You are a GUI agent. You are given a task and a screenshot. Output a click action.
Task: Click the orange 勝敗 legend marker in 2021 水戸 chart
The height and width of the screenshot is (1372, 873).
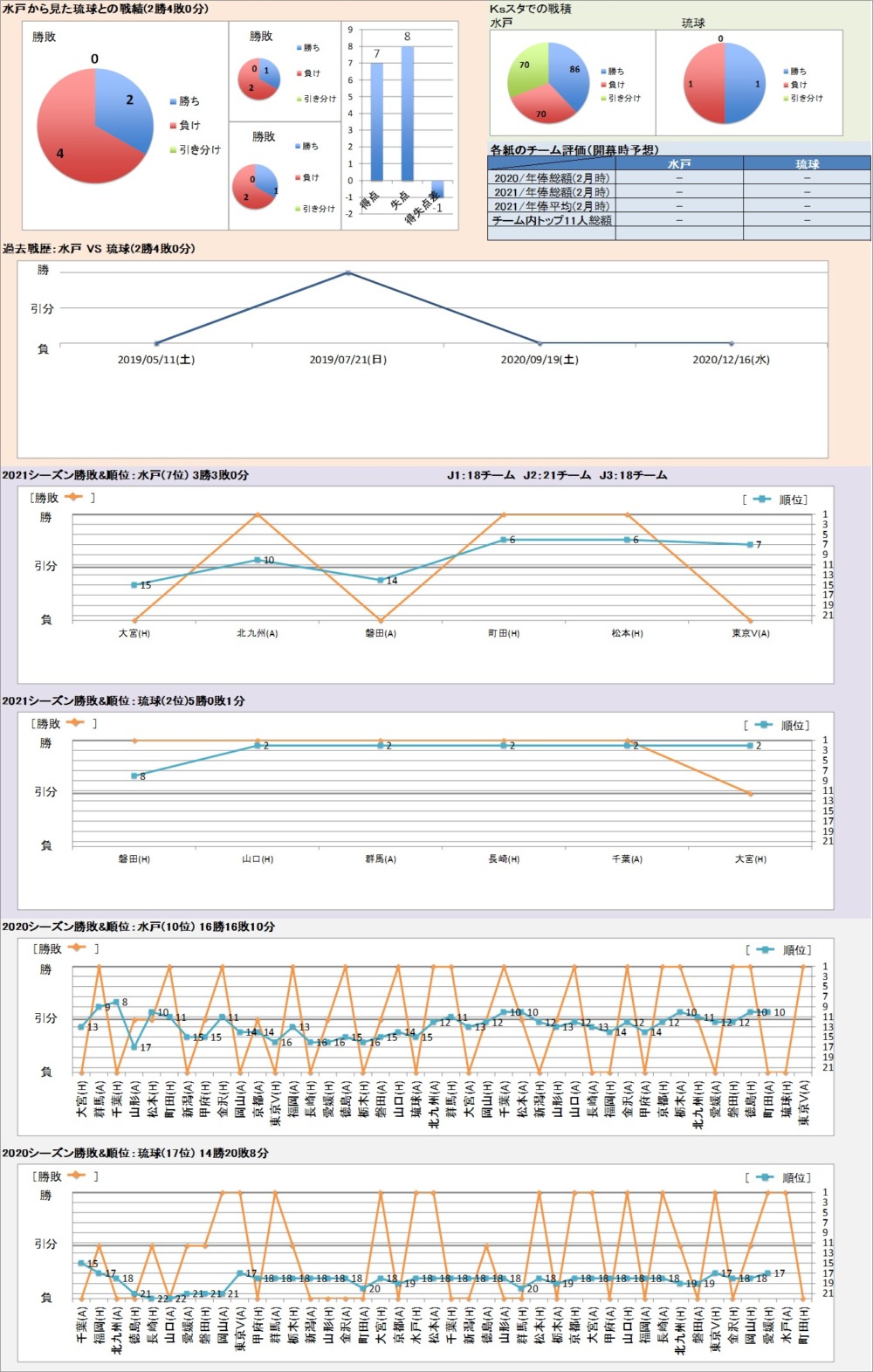pyautogui.click(x=73, y=497)
